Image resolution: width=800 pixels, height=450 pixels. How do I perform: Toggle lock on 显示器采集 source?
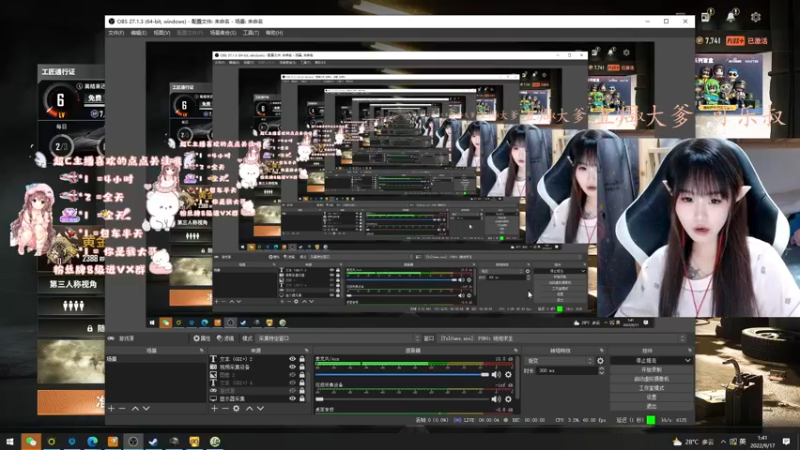point(302,398)
